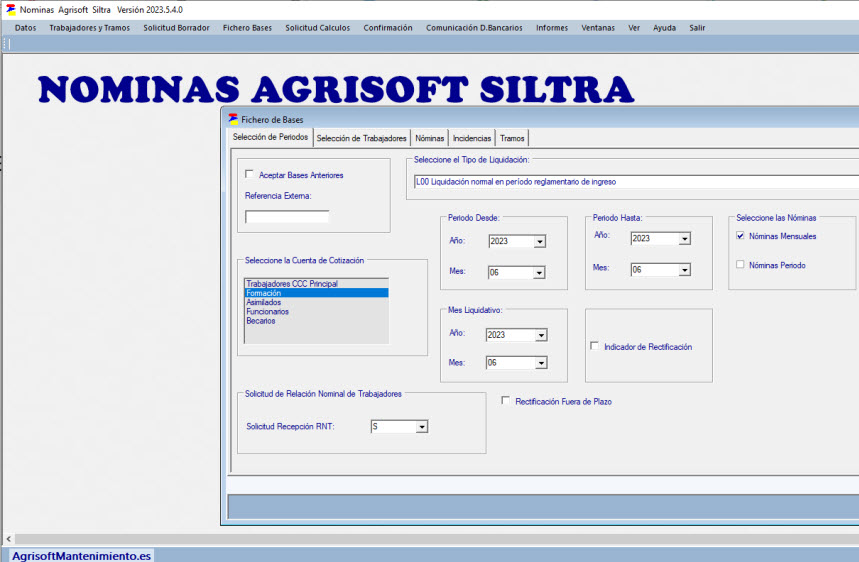This screenshot has height=562, width=859.
Task: Open the Solicitud Calculos menu
Action: click(318, 28)
